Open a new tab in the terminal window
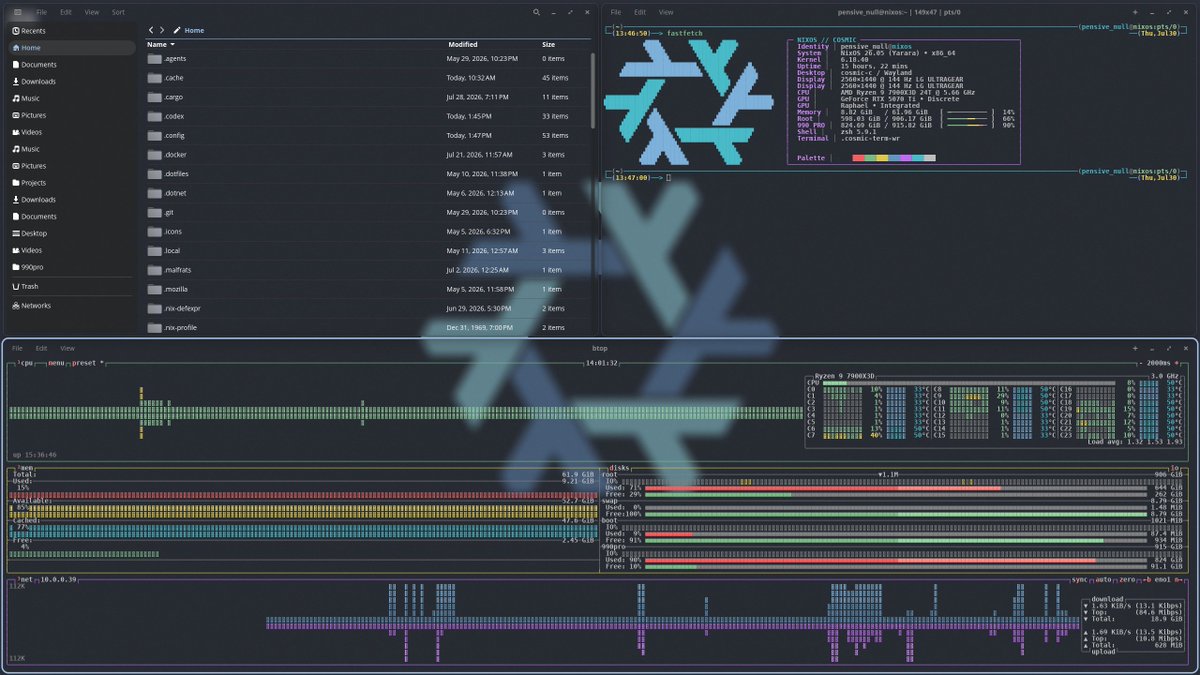 [x=1134, y=12]
